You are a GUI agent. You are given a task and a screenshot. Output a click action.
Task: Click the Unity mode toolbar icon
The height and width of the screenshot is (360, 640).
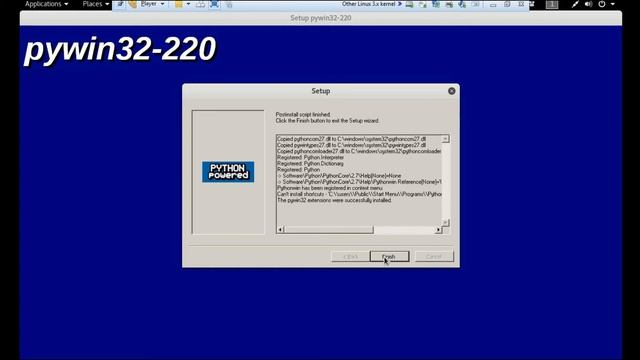229,4
